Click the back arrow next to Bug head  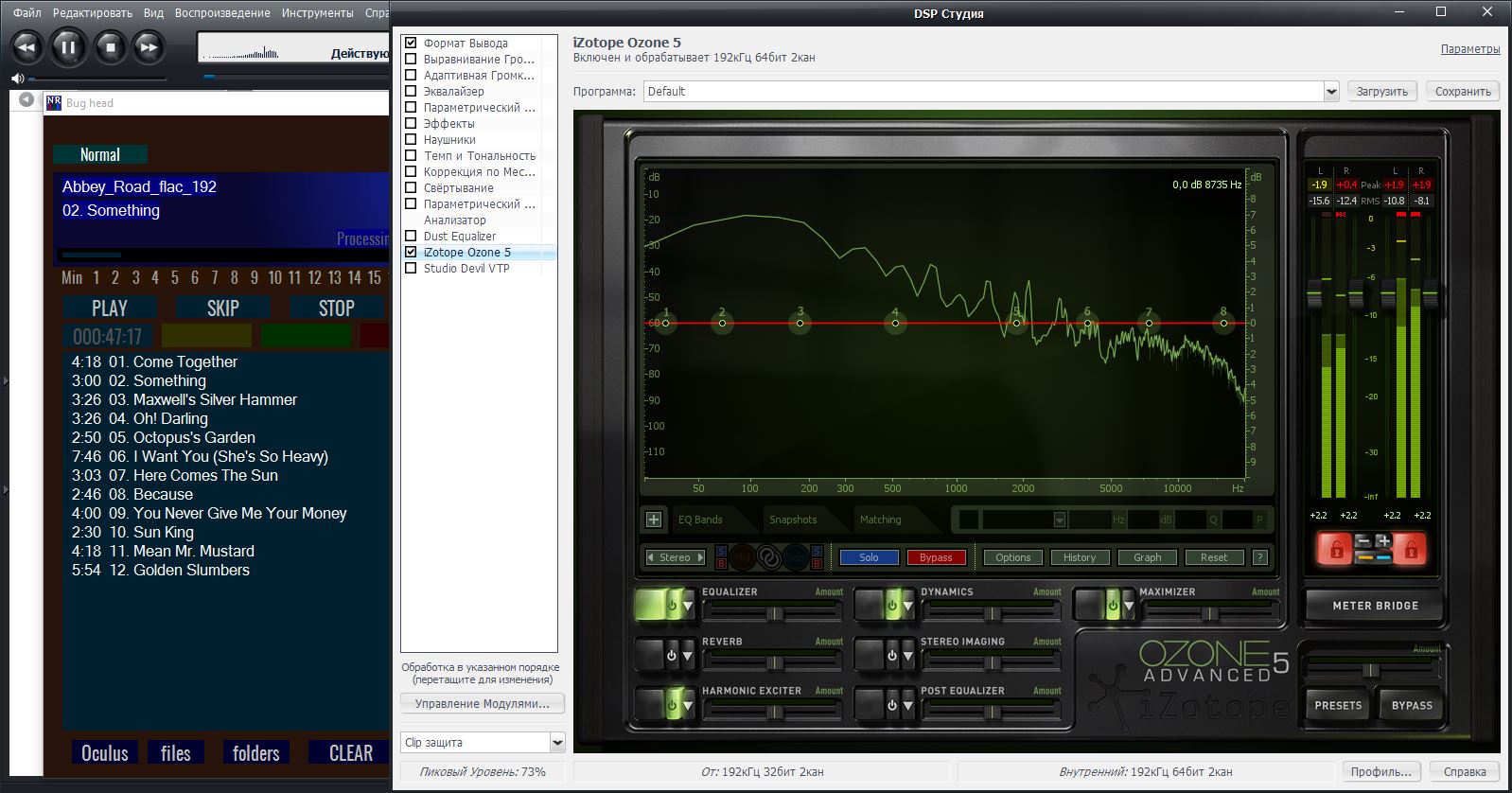26,99
